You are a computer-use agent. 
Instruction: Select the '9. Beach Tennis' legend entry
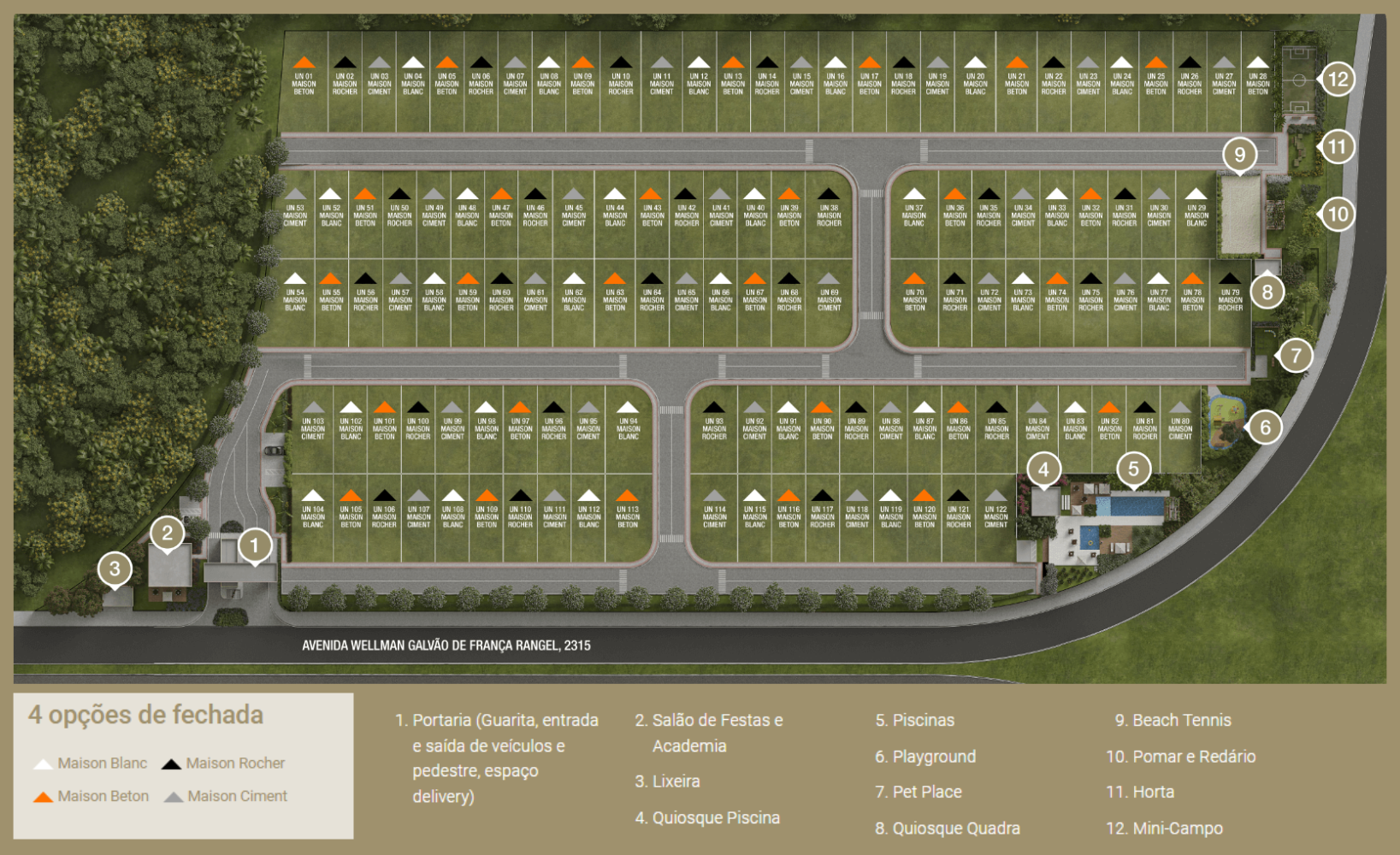point(1173,721)
